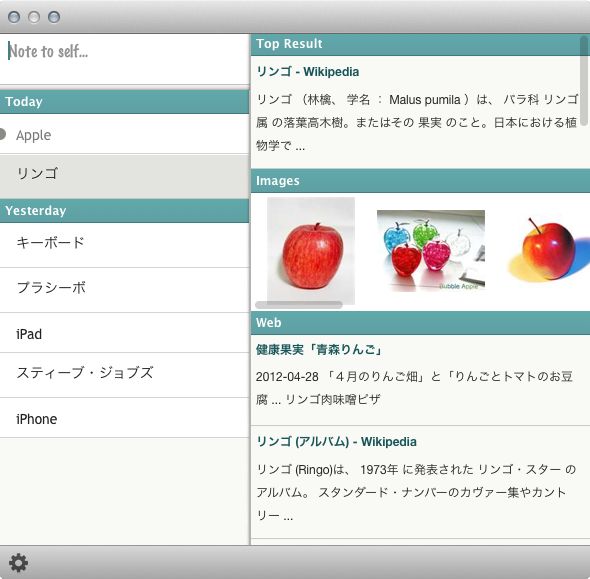
Task: Select the キーボード note
Action: tap(125, 245)
